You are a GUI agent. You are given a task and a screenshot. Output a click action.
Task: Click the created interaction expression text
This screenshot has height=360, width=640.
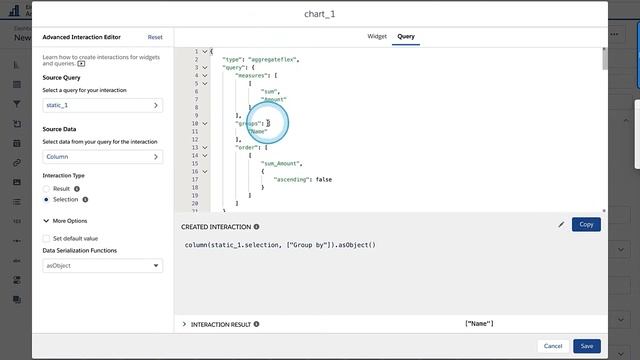[x=280, y=245]
